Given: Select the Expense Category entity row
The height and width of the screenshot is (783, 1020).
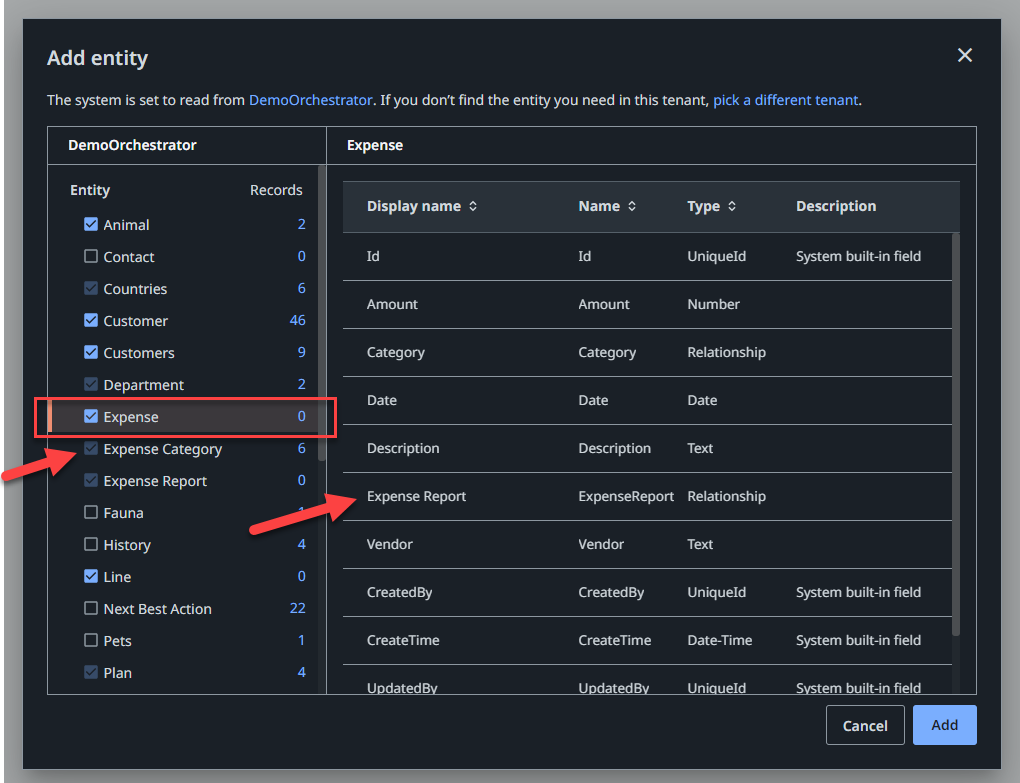Looking at the screenshot, I should click(163, 449).
